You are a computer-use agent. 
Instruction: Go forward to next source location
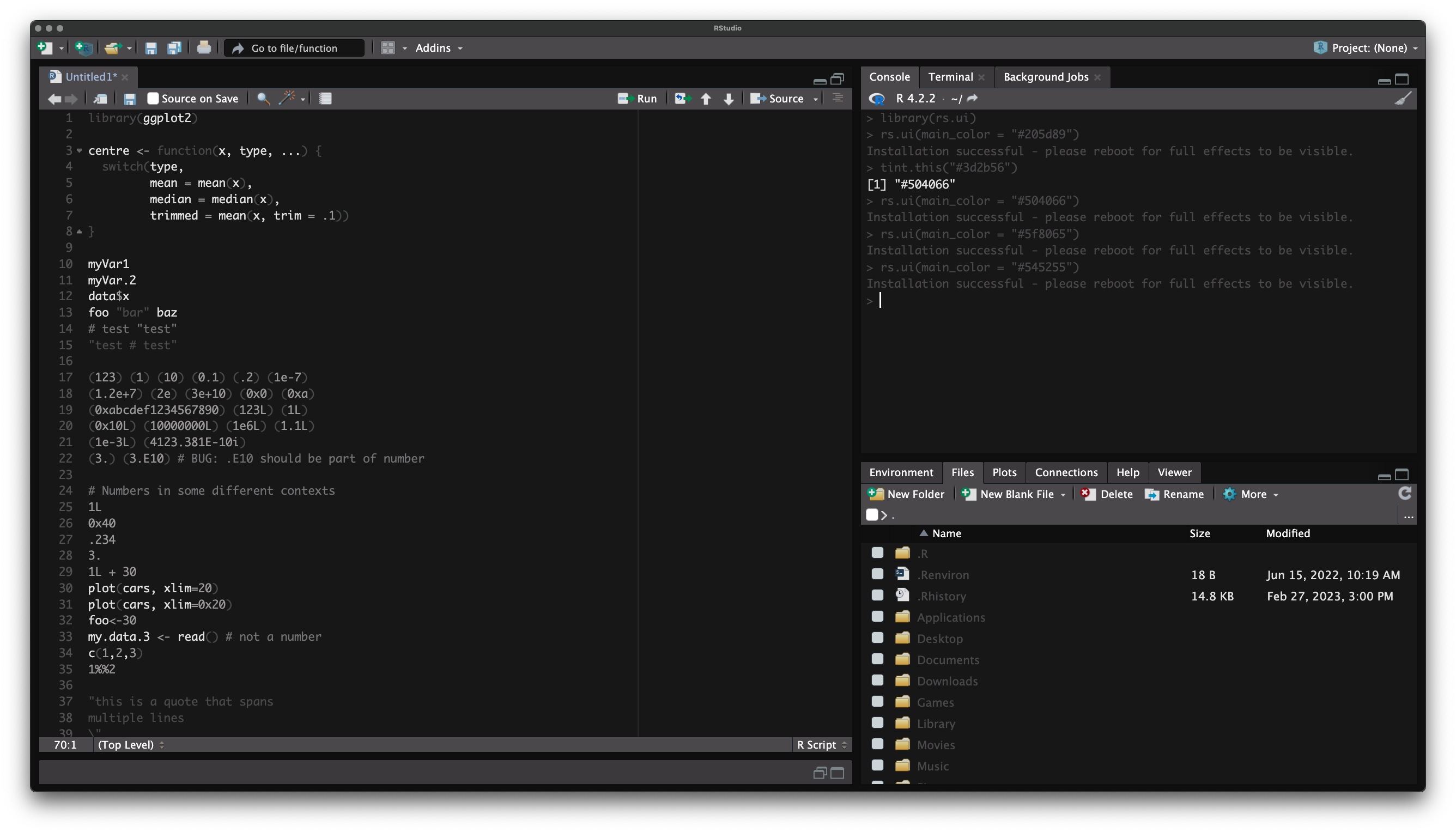71,99
